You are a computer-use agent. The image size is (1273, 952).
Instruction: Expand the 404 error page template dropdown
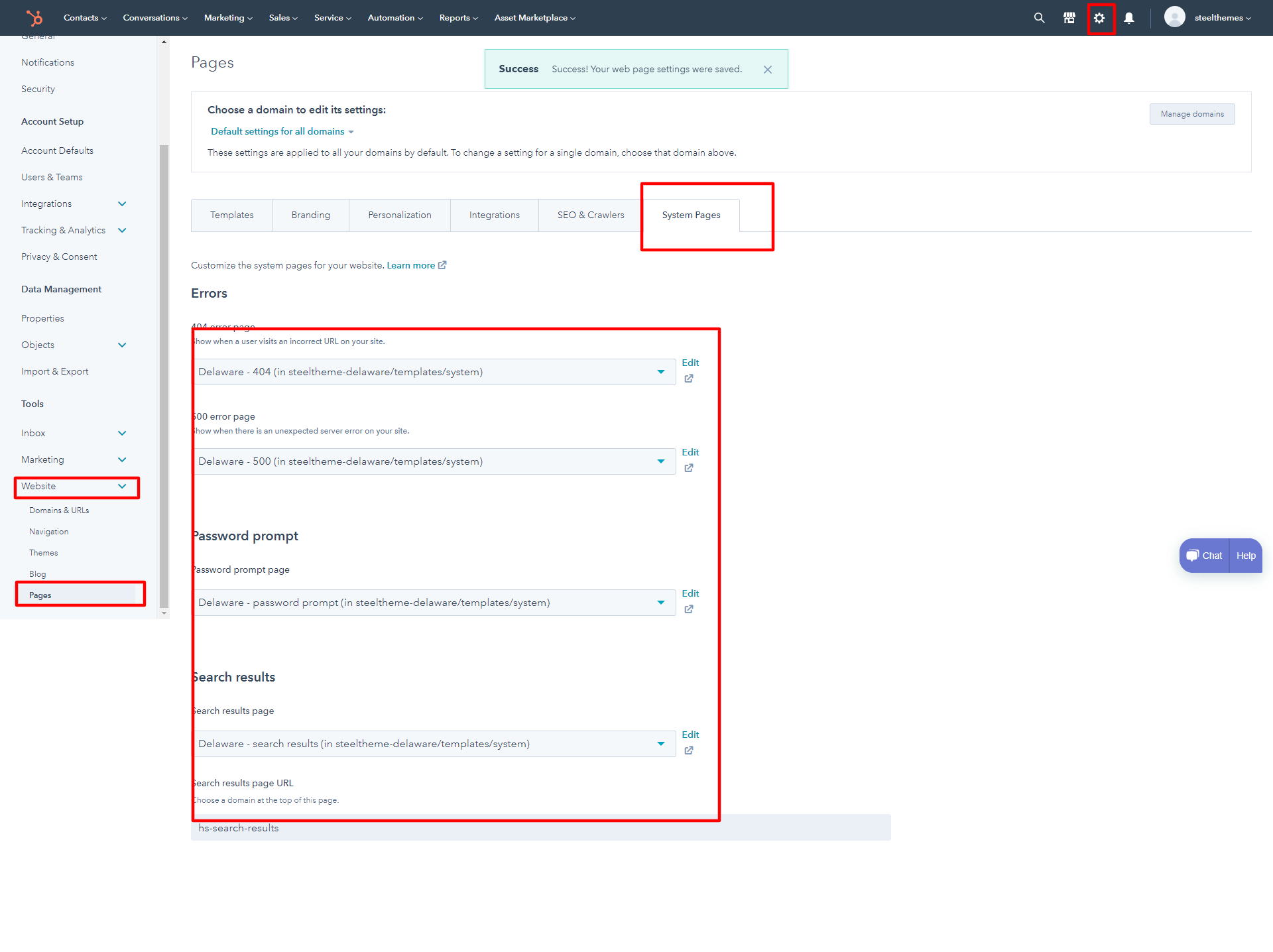point(434,372)
